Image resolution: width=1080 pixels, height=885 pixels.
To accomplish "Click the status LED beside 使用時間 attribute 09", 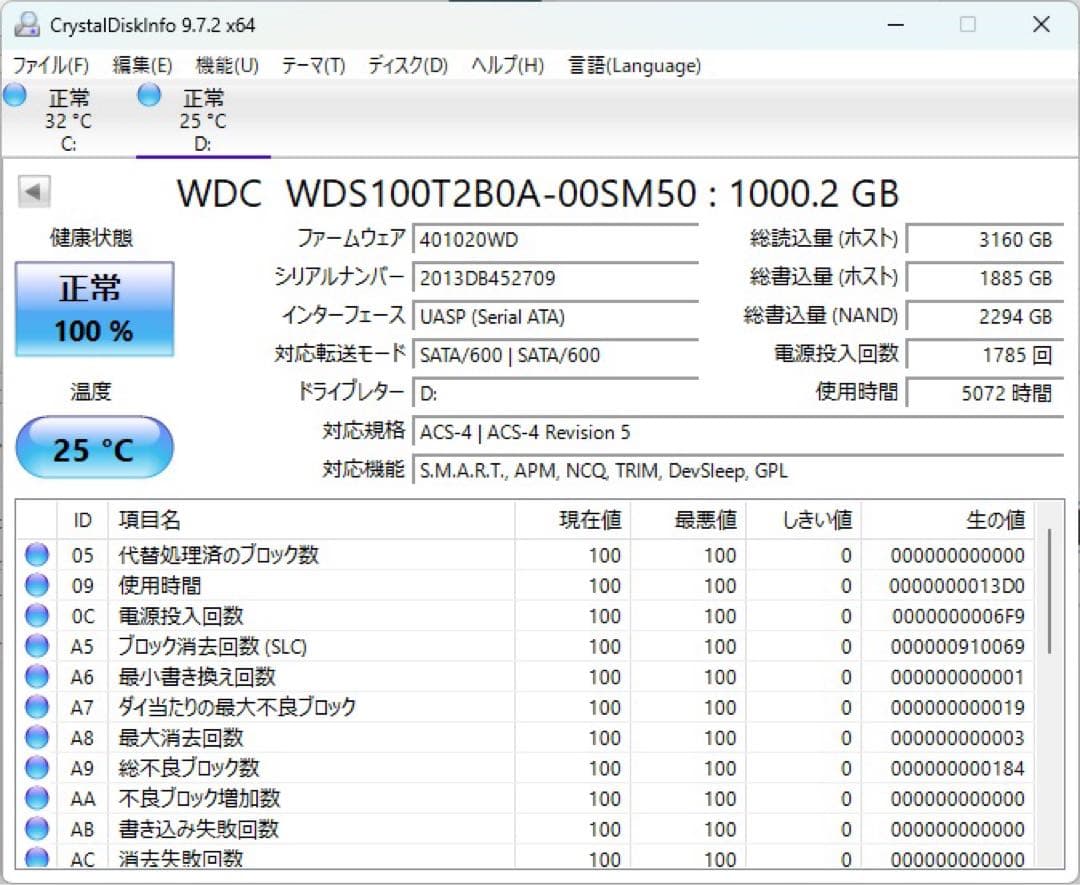I will 36,586.
